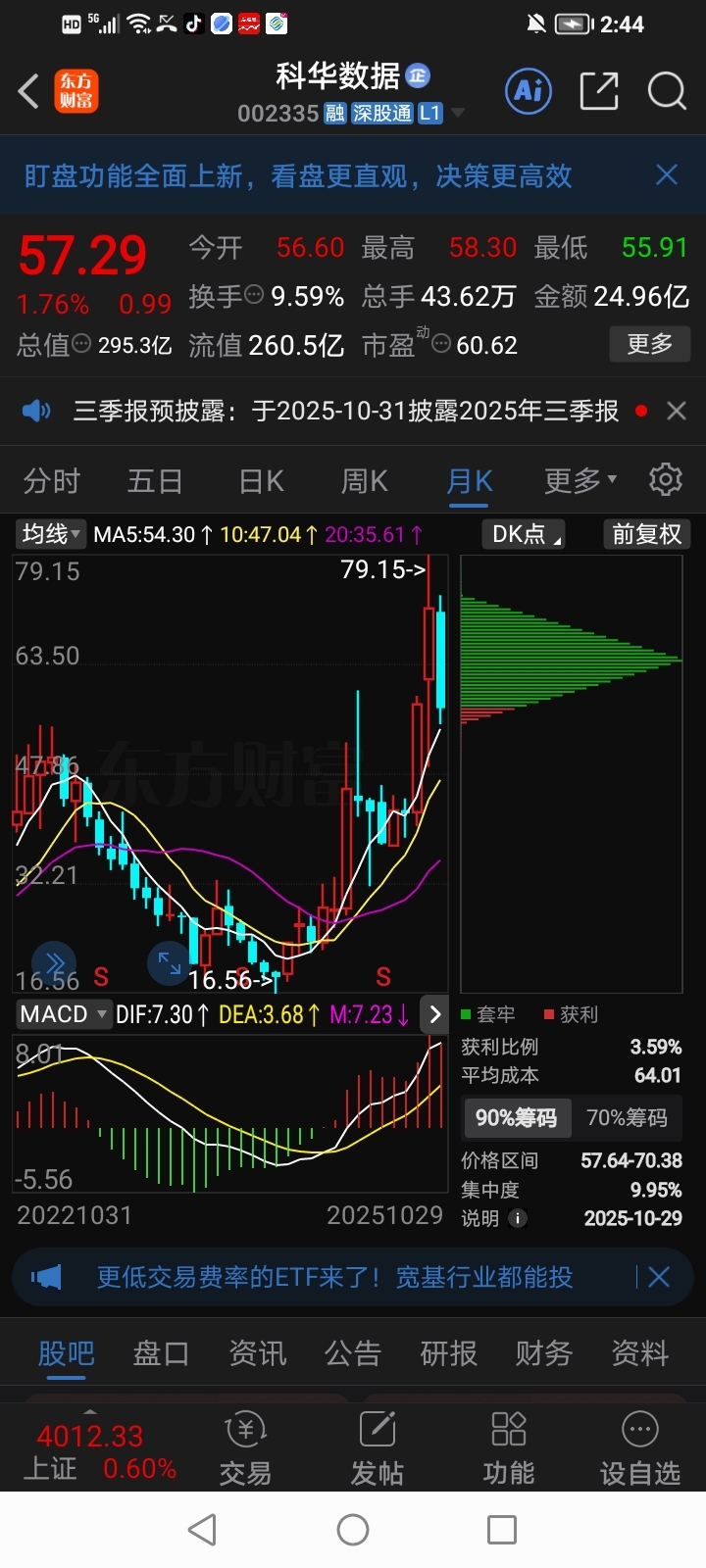
Task: Tap the 平均成本 value 64.01
Action: click(657, 1075)
